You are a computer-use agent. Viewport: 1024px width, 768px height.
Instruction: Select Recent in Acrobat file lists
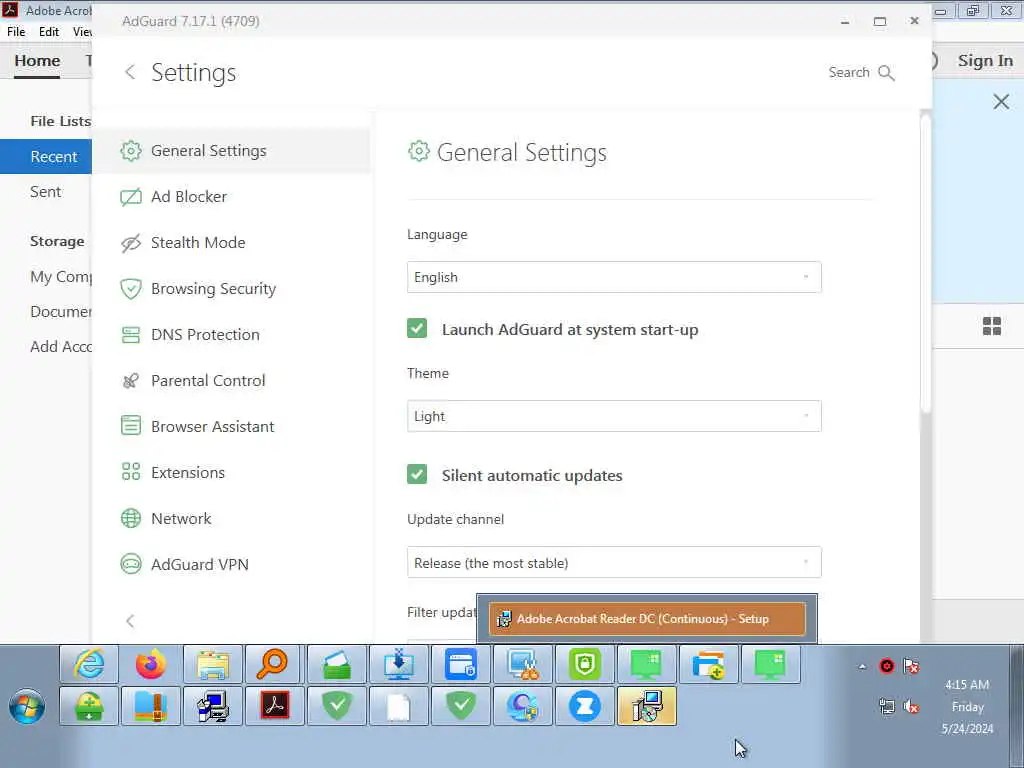pos(46,157)
